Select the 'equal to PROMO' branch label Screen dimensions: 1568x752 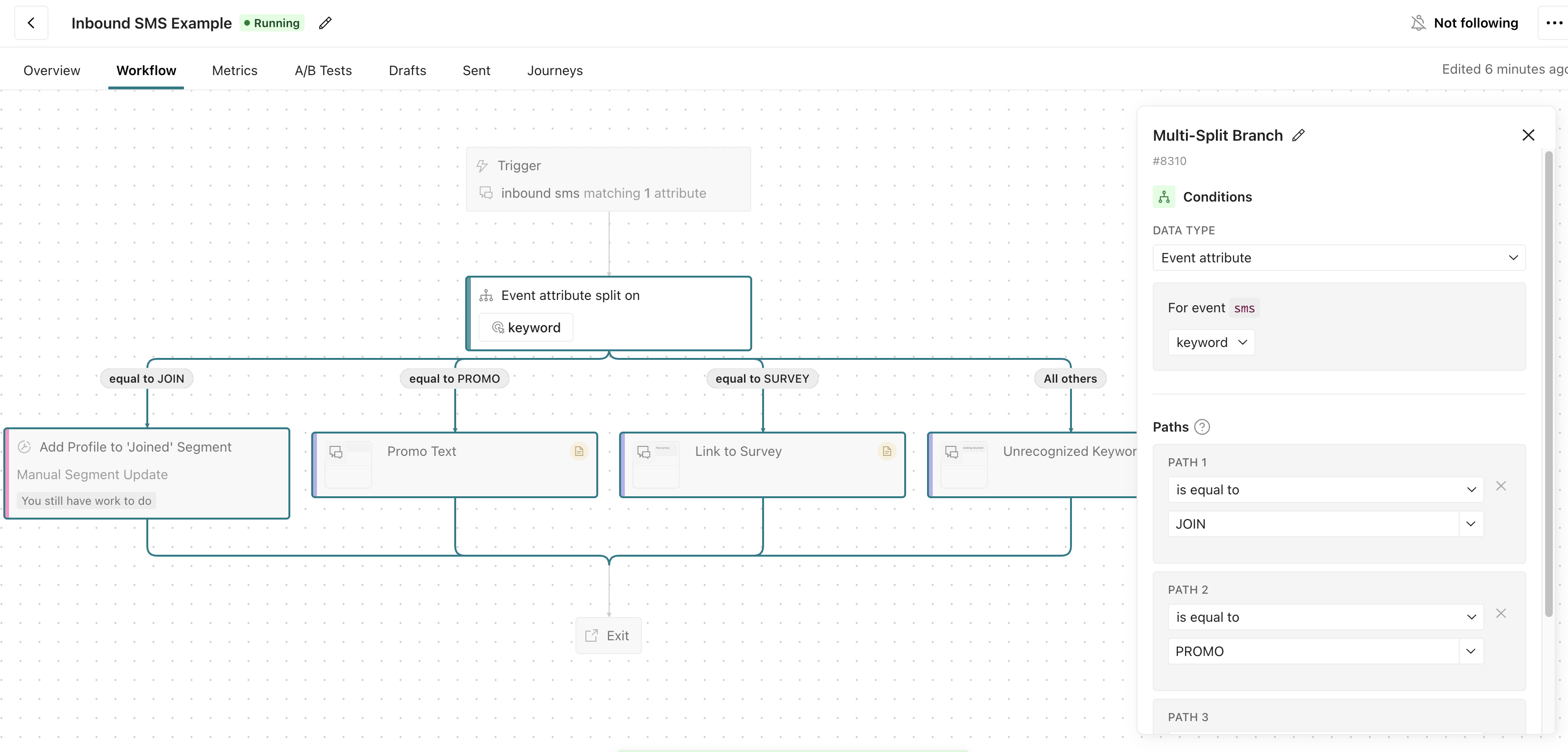[x=454, y=379]
